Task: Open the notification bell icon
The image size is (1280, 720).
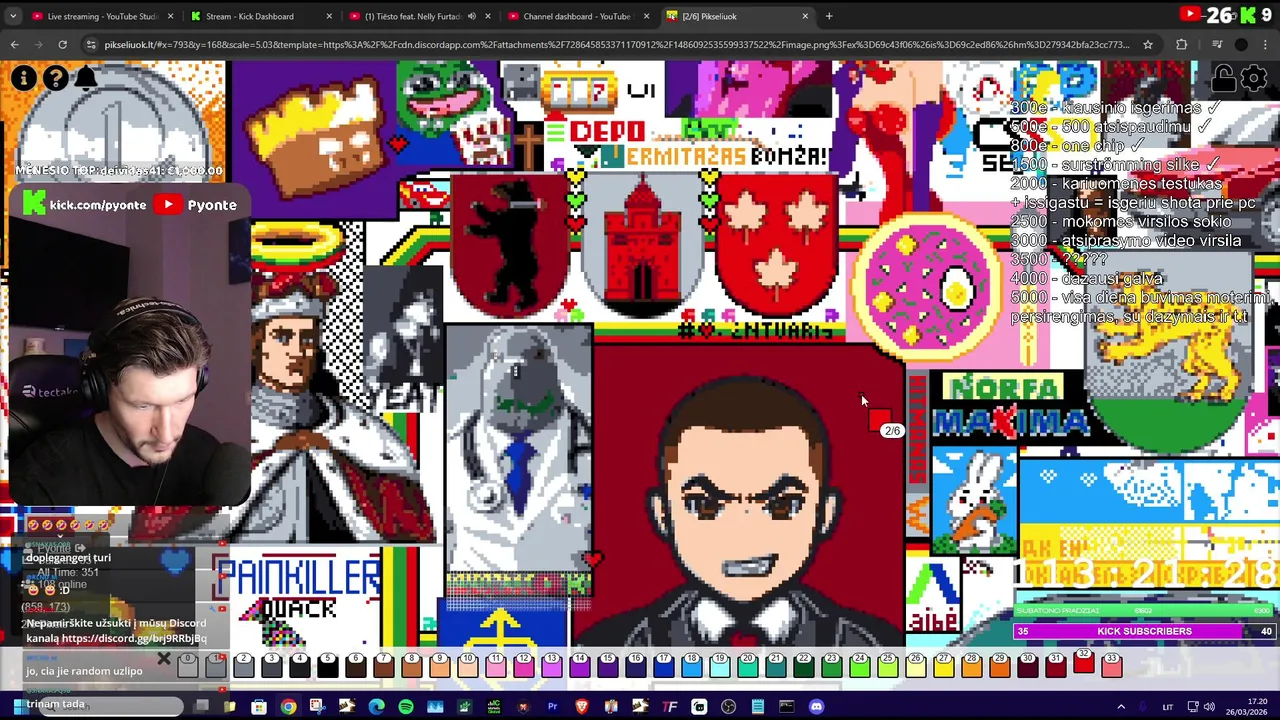Action: pyautogui.click(x=87, y=78)
